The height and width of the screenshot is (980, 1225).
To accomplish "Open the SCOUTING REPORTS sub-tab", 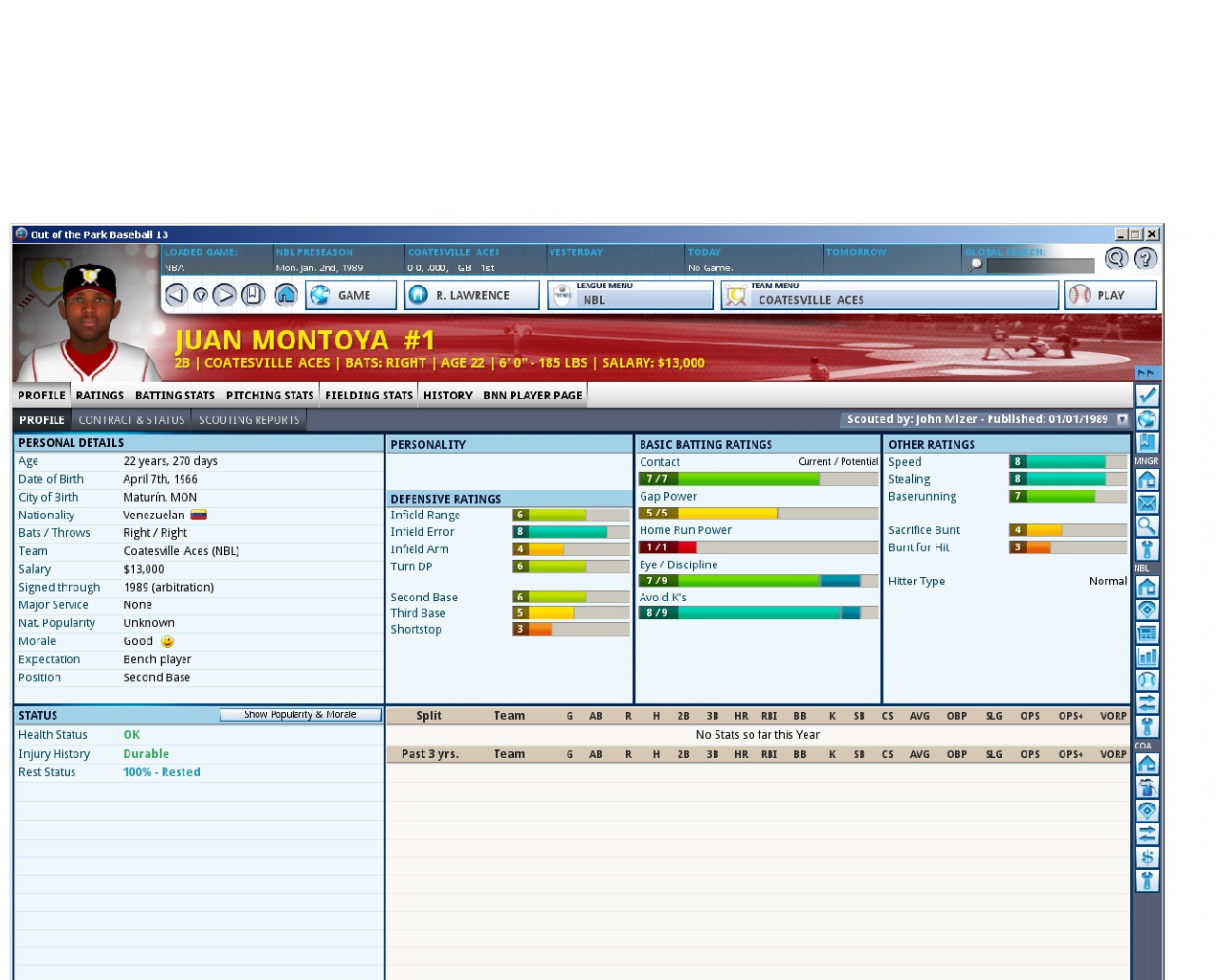I will tap(248, 419).
